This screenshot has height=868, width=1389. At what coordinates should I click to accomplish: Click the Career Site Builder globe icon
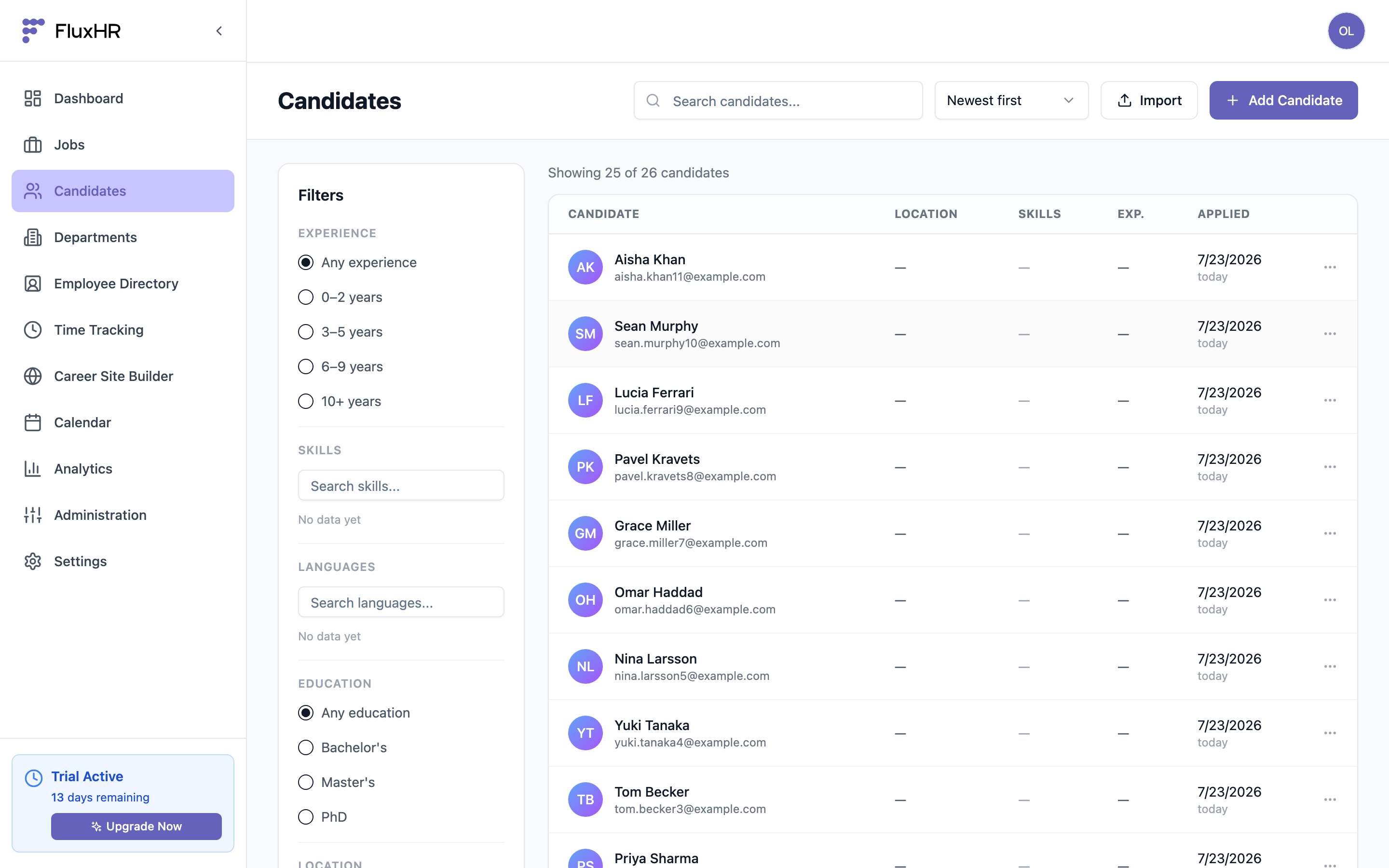click(33, 376)
